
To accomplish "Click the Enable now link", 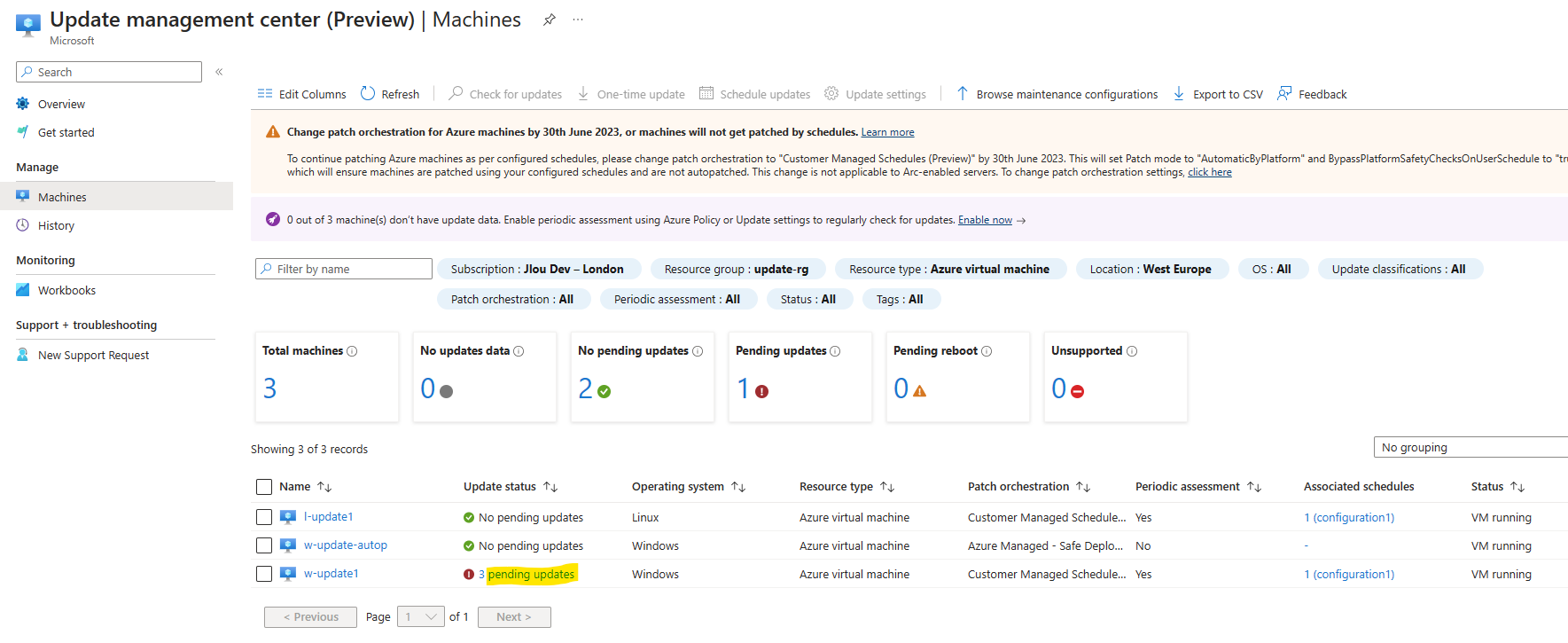I will click(985, 220).
